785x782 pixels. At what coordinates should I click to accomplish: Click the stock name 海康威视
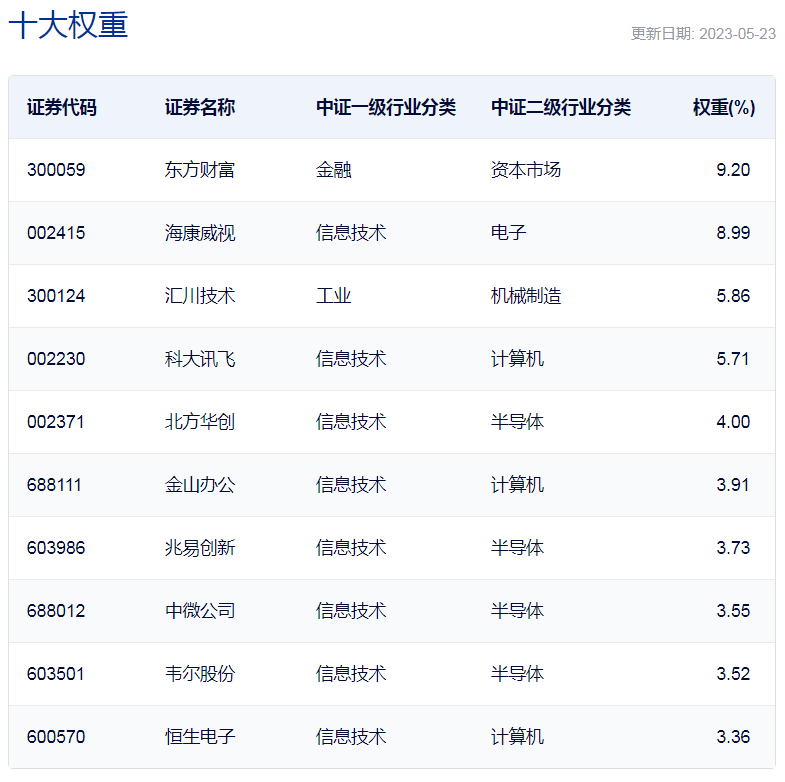tap(200, 233)
